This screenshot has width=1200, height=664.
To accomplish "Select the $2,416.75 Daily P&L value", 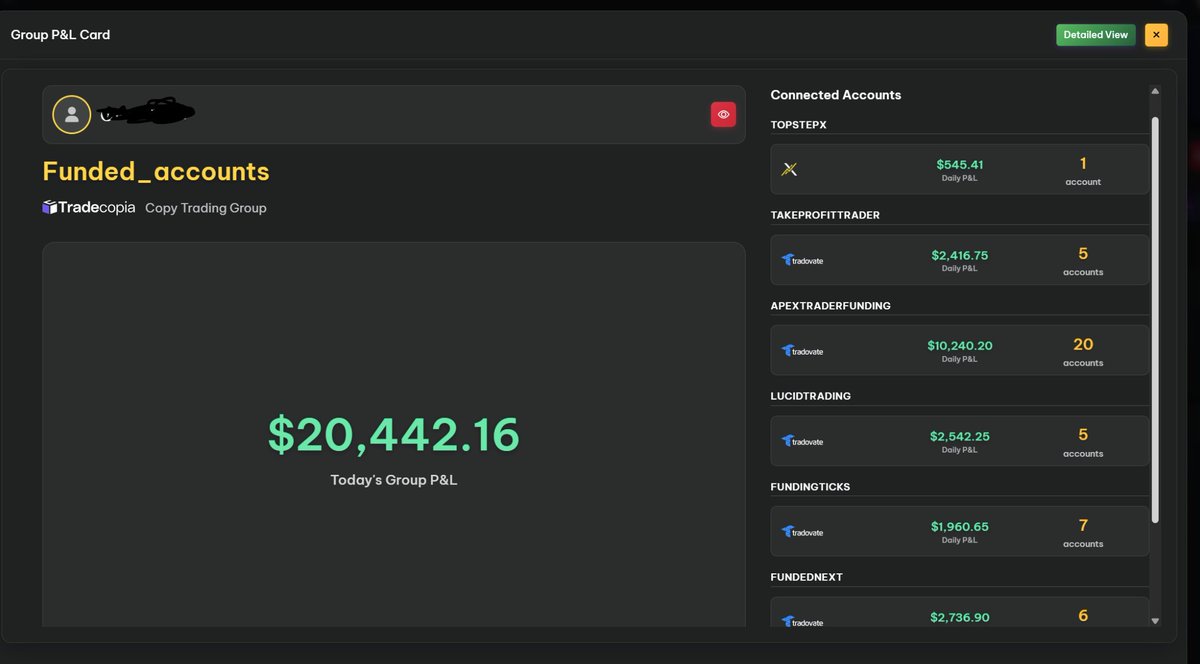I will click(959, 255).
